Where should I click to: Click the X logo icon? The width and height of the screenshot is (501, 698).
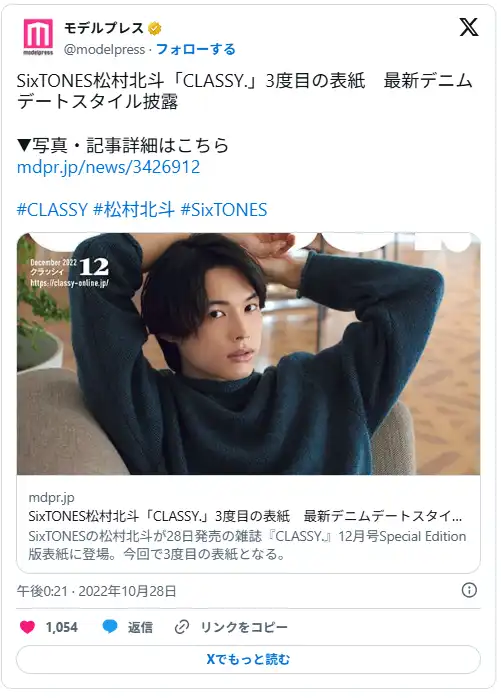pyautogui.click(x=468, y=27)
